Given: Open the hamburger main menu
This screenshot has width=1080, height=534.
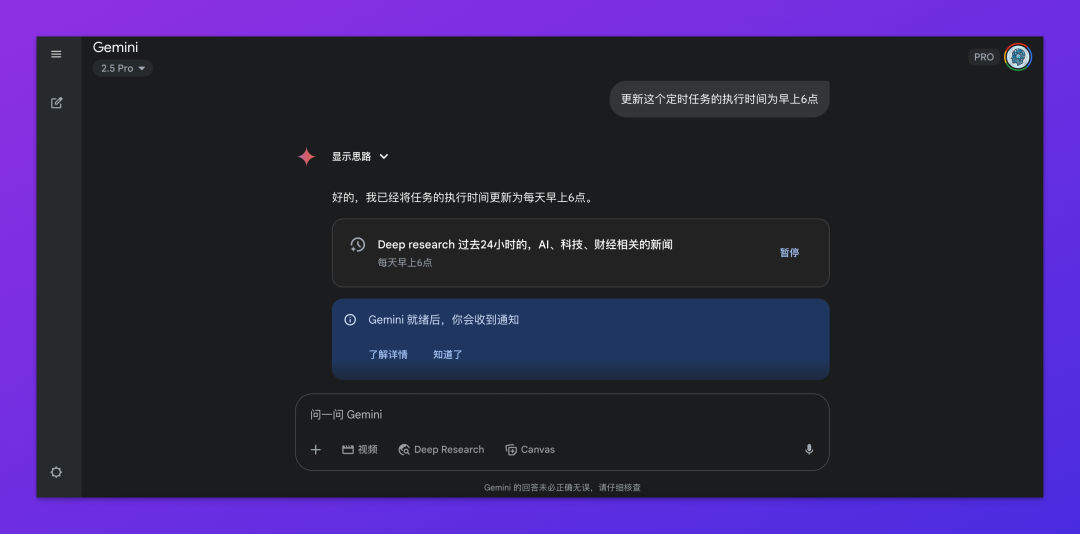Looking at the screenshot, I should click(x=56, y=54).
